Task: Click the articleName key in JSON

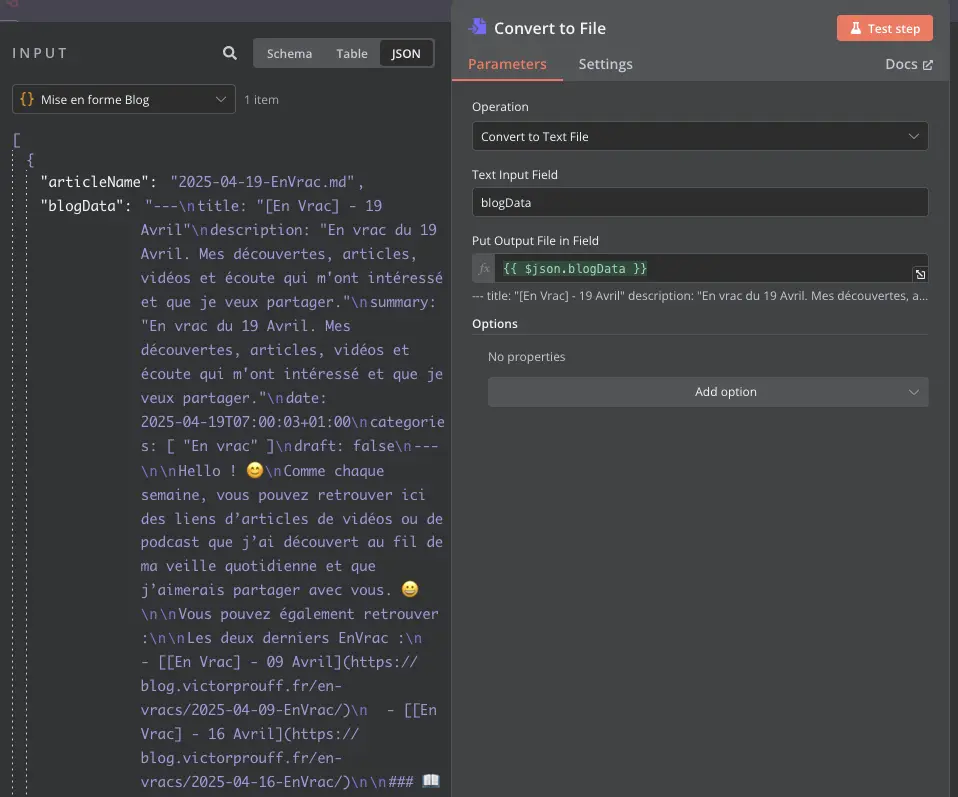Action: 95,182
